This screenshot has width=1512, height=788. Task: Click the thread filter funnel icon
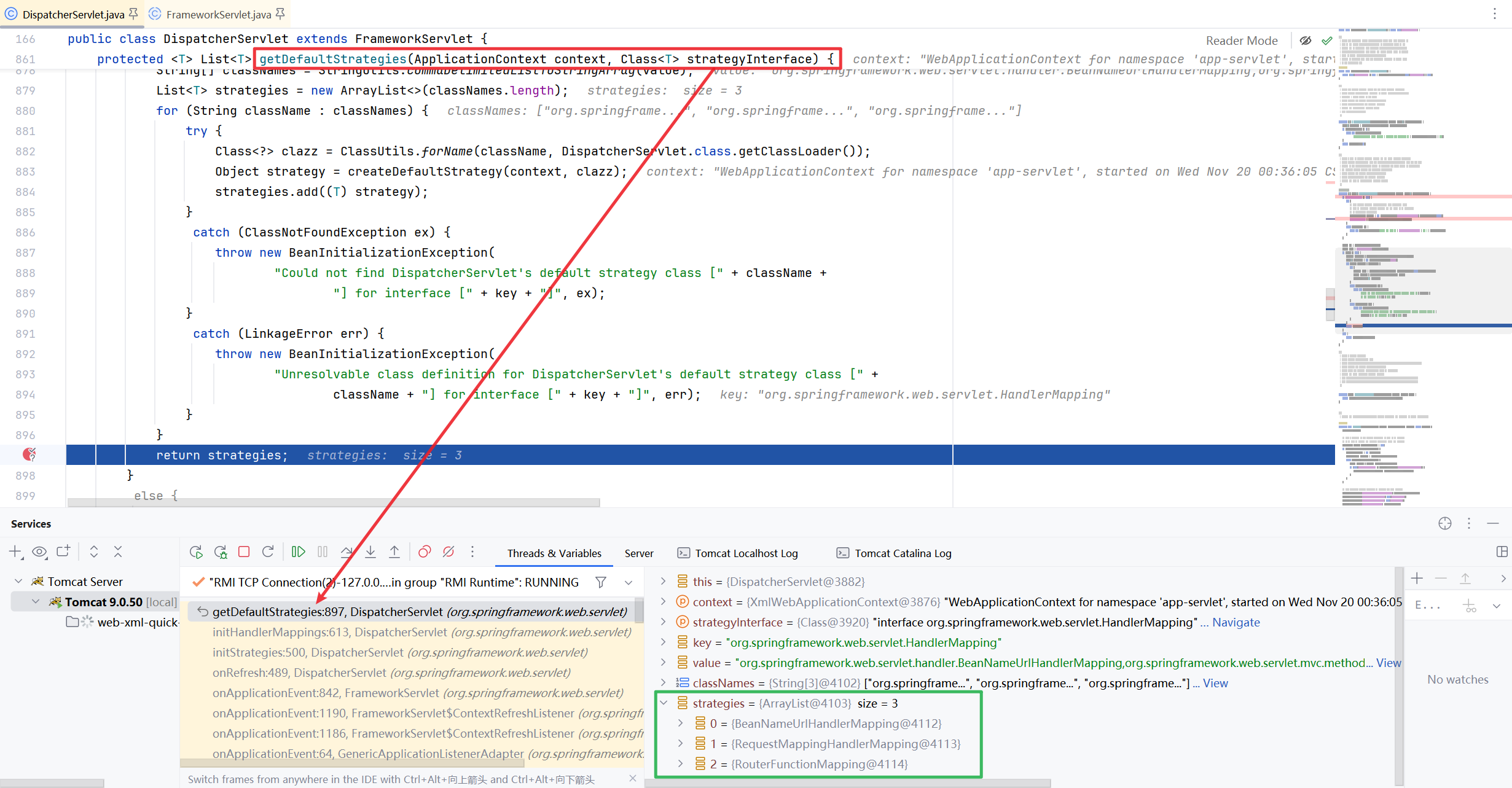tap(601, 582)
